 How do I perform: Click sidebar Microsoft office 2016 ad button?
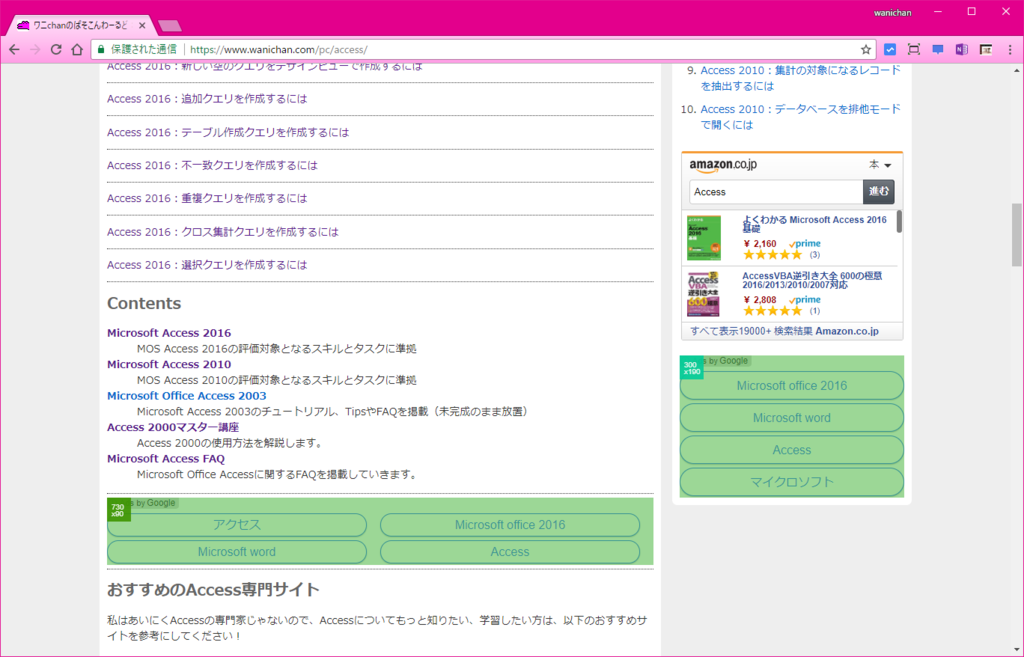click(792, 386)
